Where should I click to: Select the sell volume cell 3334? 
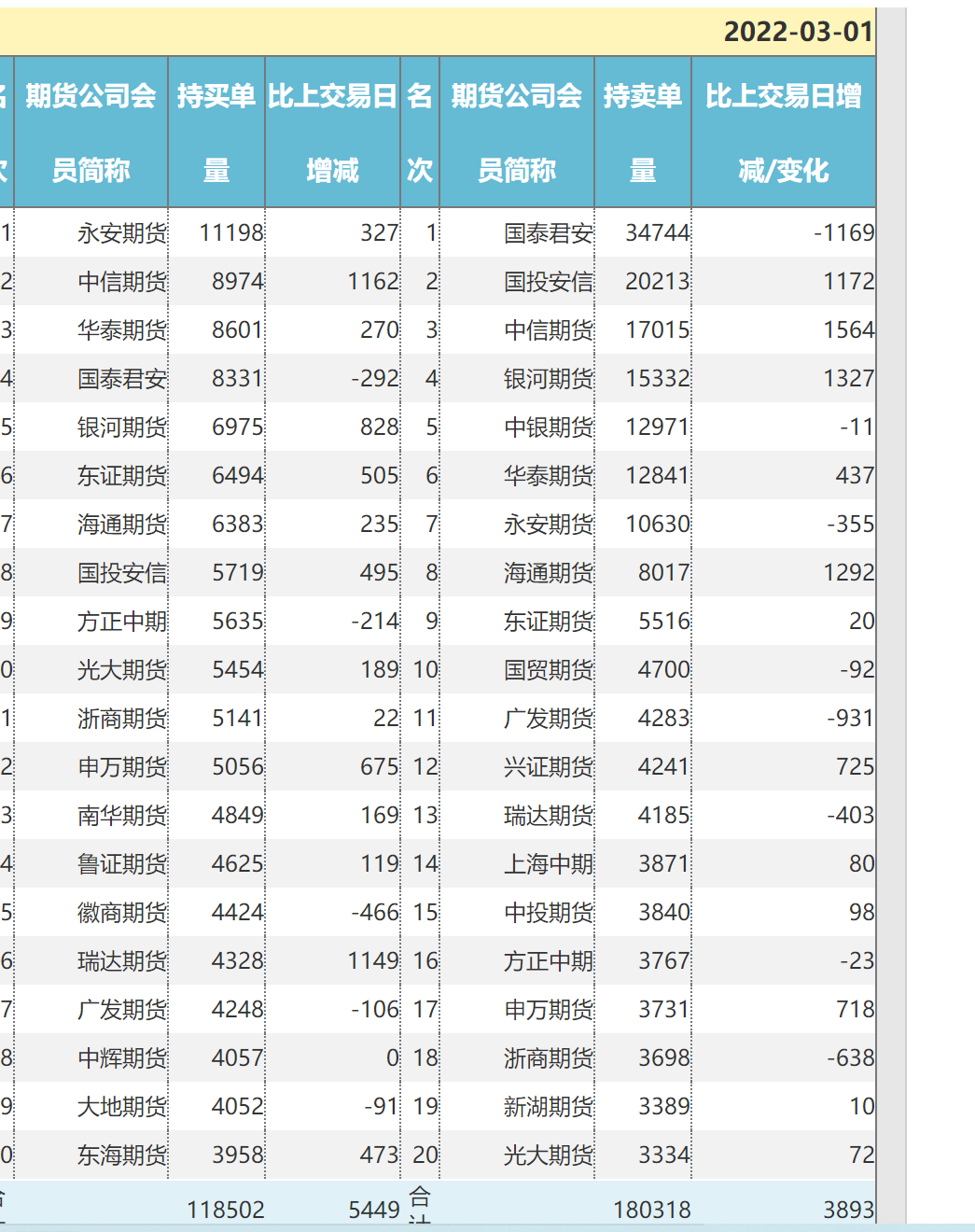pos(643,1155)
